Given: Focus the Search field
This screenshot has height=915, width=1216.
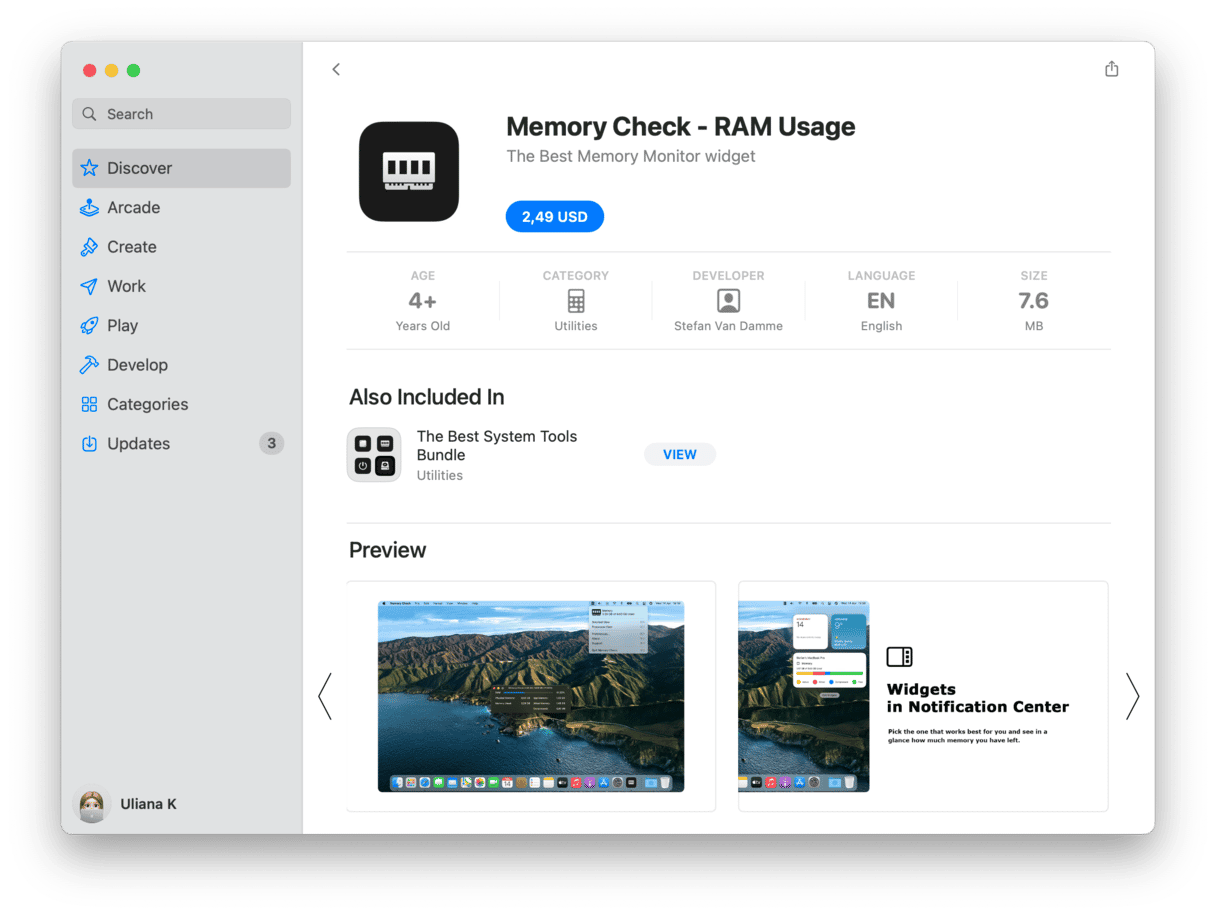Looking at the screenshot, I should (x=181, y=114).
